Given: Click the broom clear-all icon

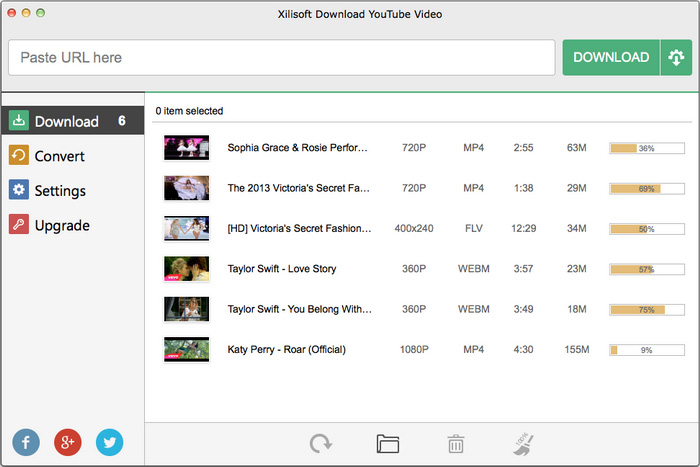Looking at the screenshot, I should tap(521, 444).
